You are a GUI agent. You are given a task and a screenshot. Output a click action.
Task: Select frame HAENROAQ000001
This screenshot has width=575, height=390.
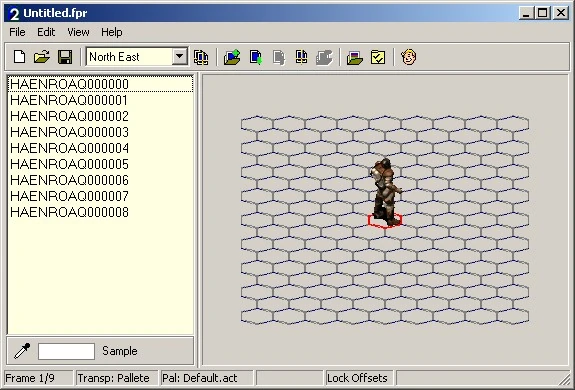(100, 100)
